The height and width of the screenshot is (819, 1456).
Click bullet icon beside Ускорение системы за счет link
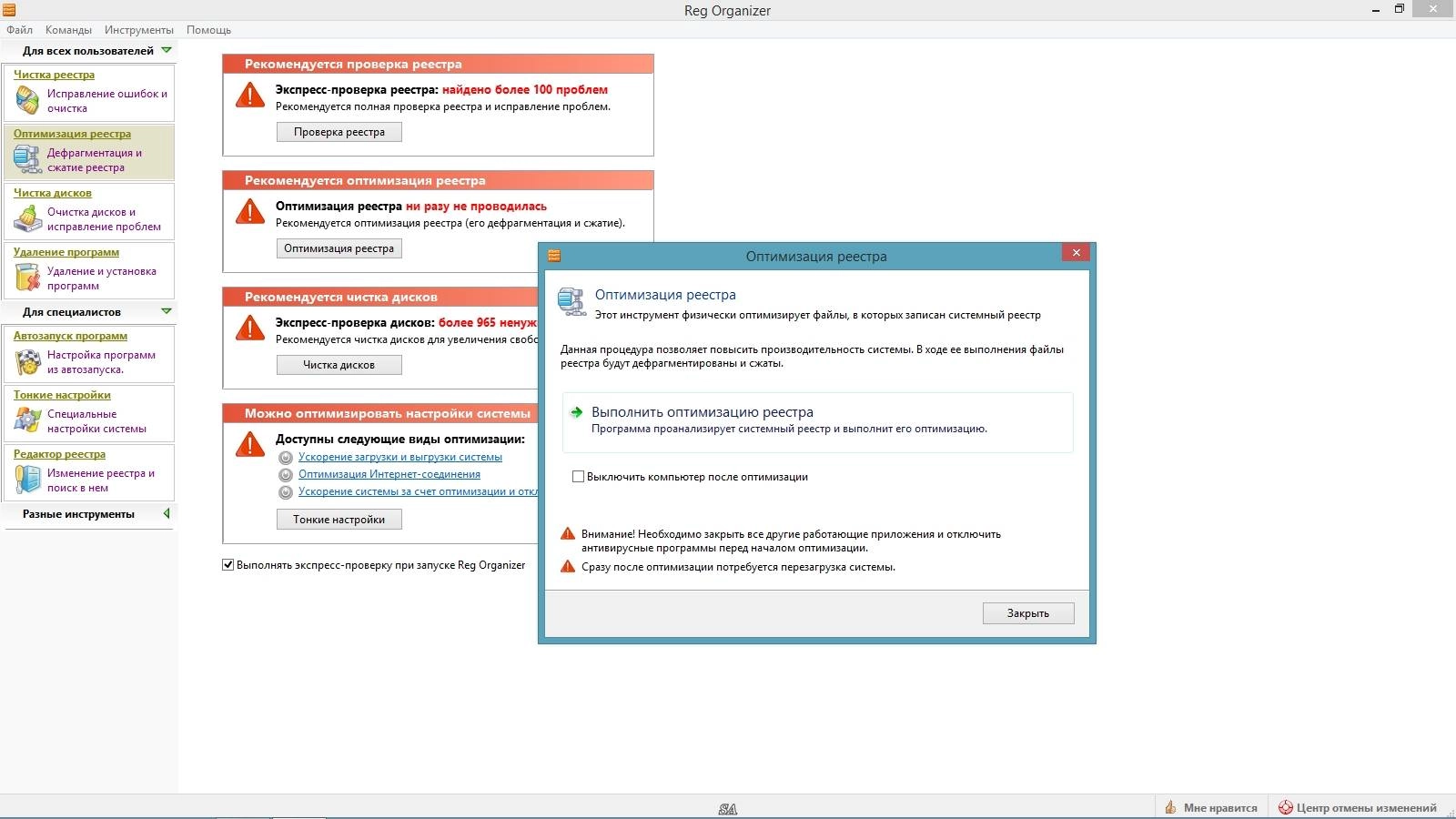click(x=286, y=492)
